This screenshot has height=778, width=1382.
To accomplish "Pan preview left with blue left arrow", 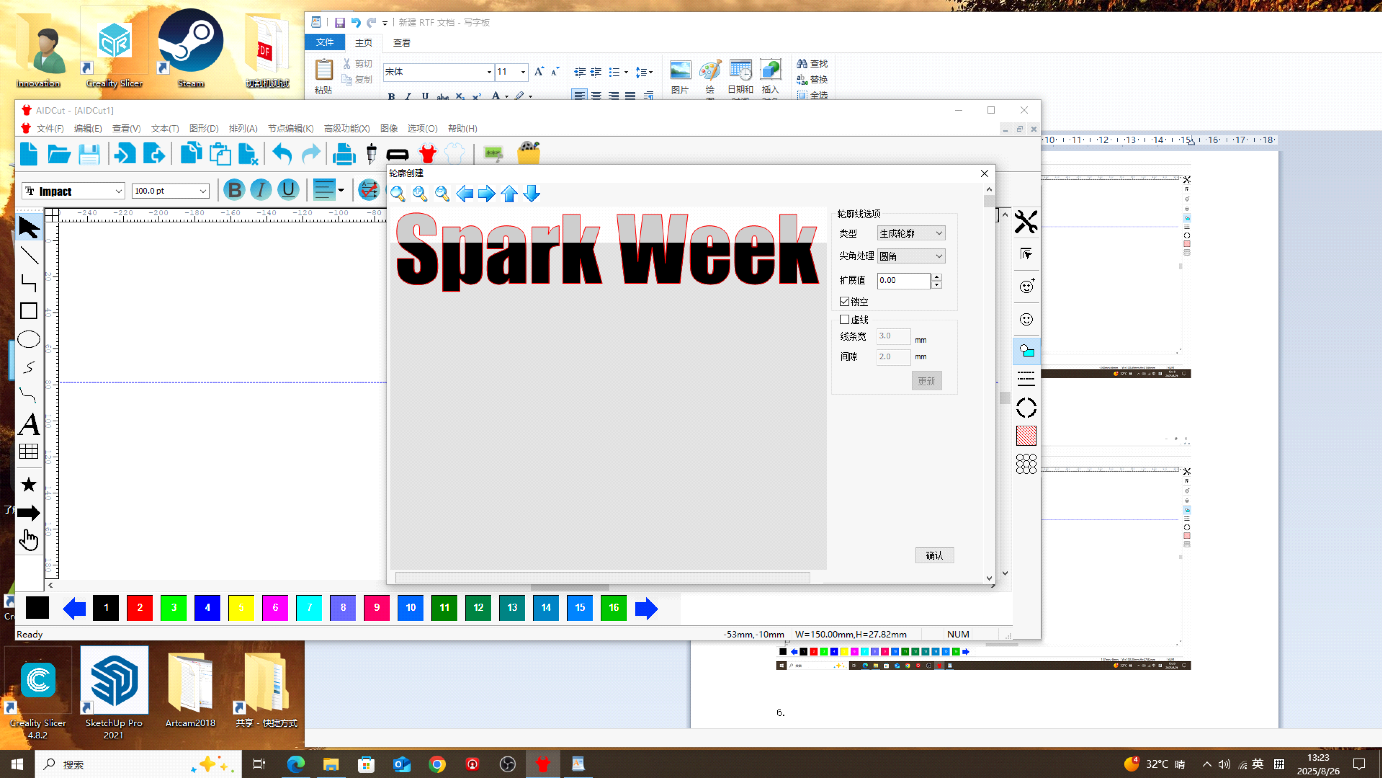I will coord(465,193).
